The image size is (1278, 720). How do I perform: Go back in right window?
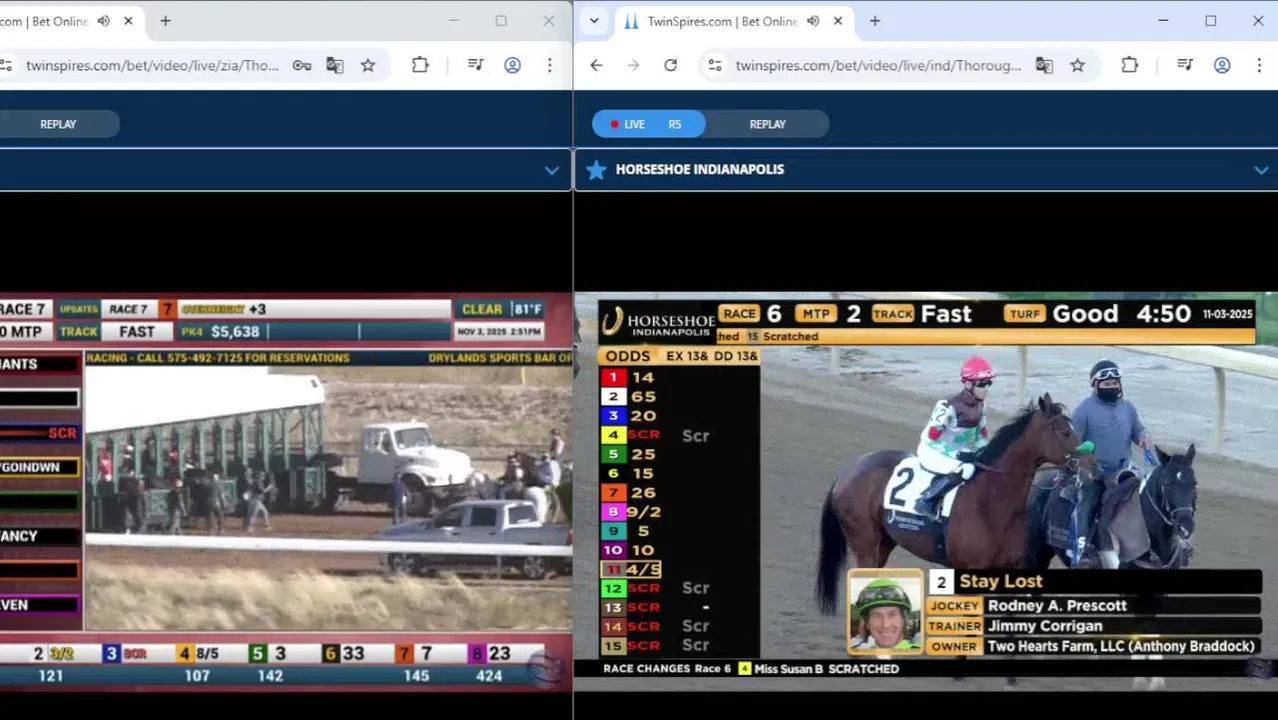point(596,65)
